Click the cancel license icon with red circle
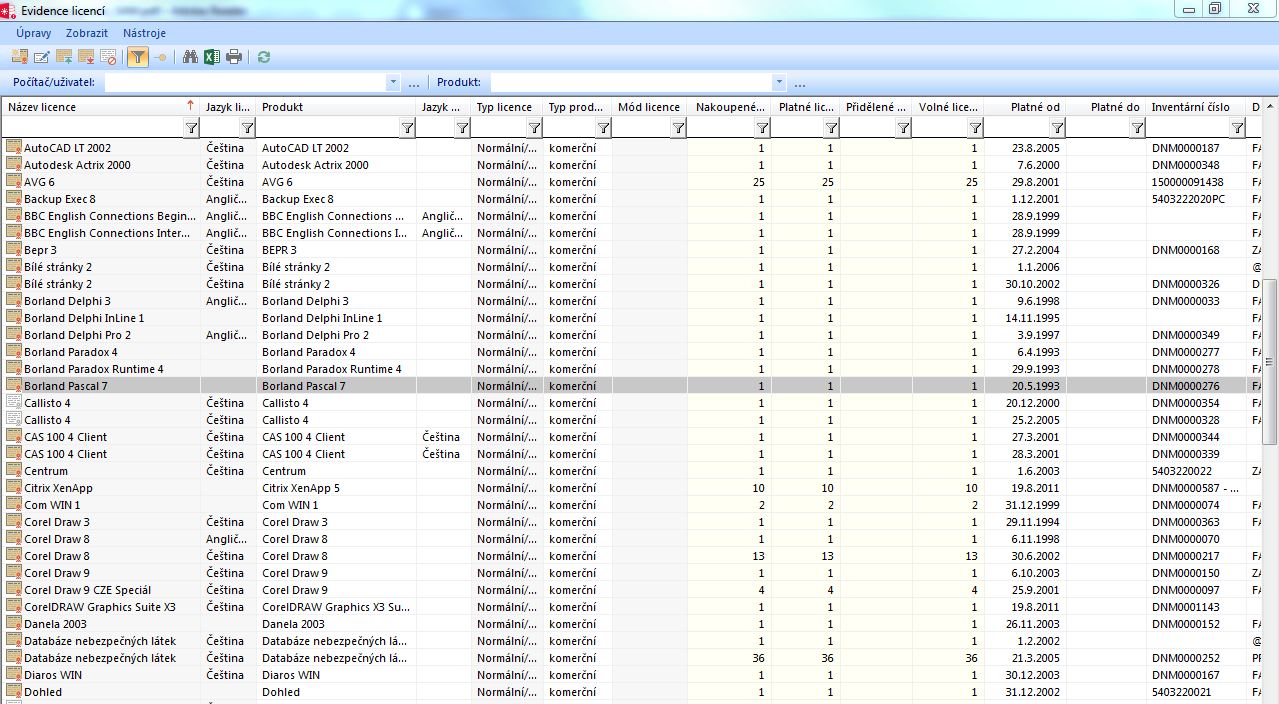Screen dimensions: 1279x704 click(108, 57)
